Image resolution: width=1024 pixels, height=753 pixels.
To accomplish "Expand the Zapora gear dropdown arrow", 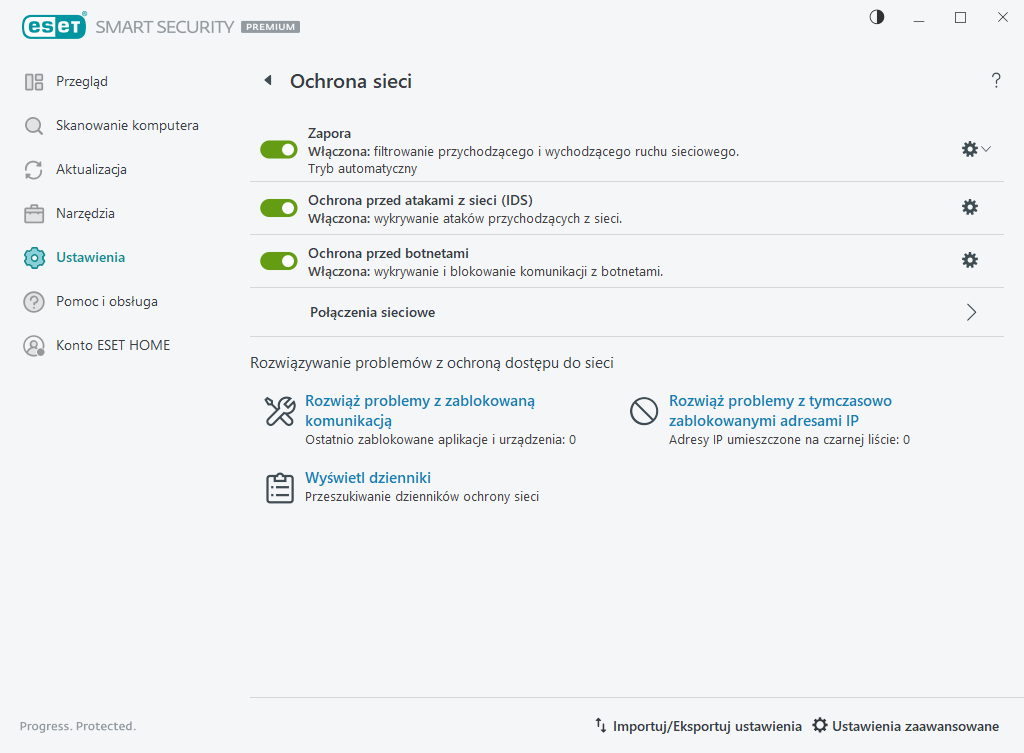I will 986,149.
